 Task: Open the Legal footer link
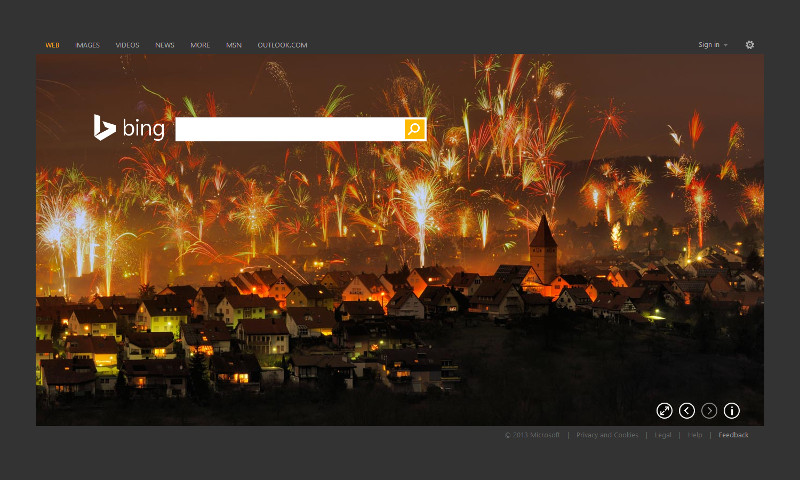[663, 435]
